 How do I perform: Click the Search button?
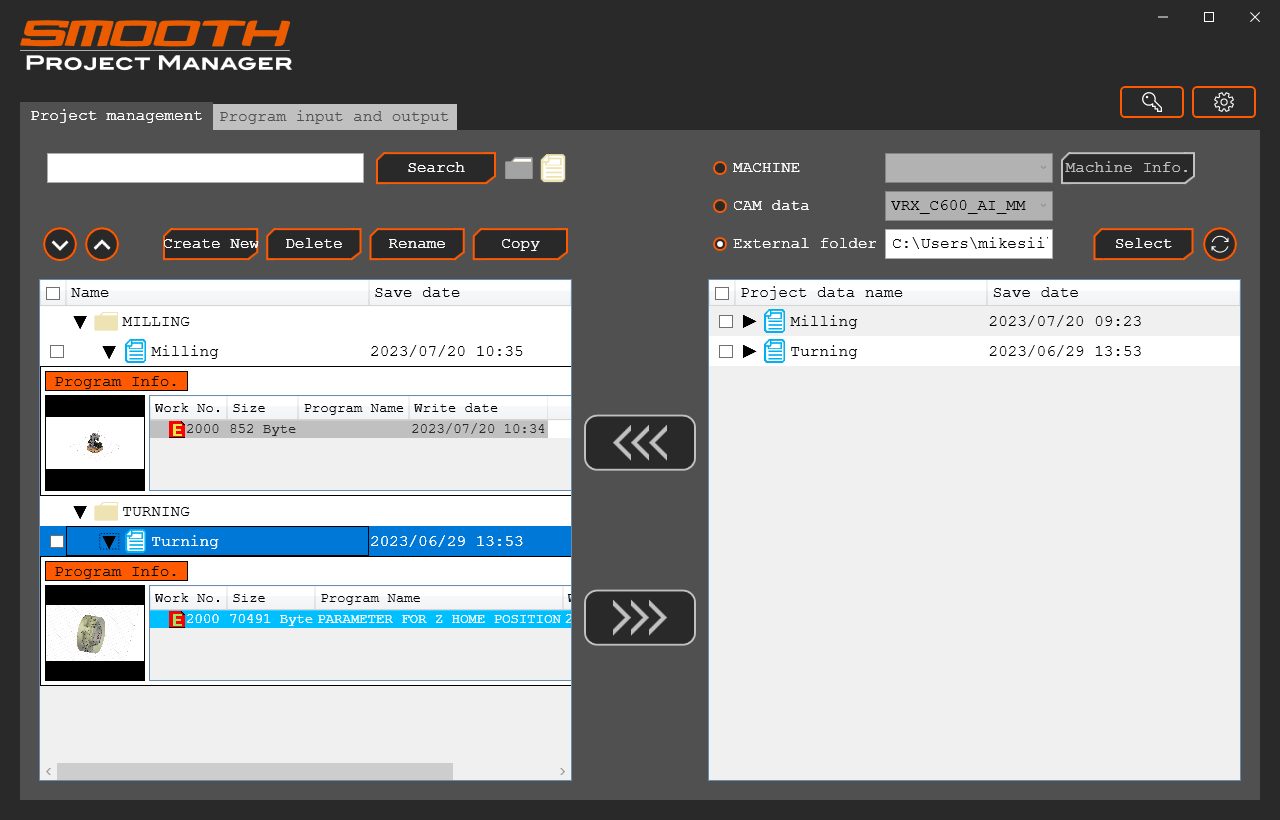coord(436,168)
